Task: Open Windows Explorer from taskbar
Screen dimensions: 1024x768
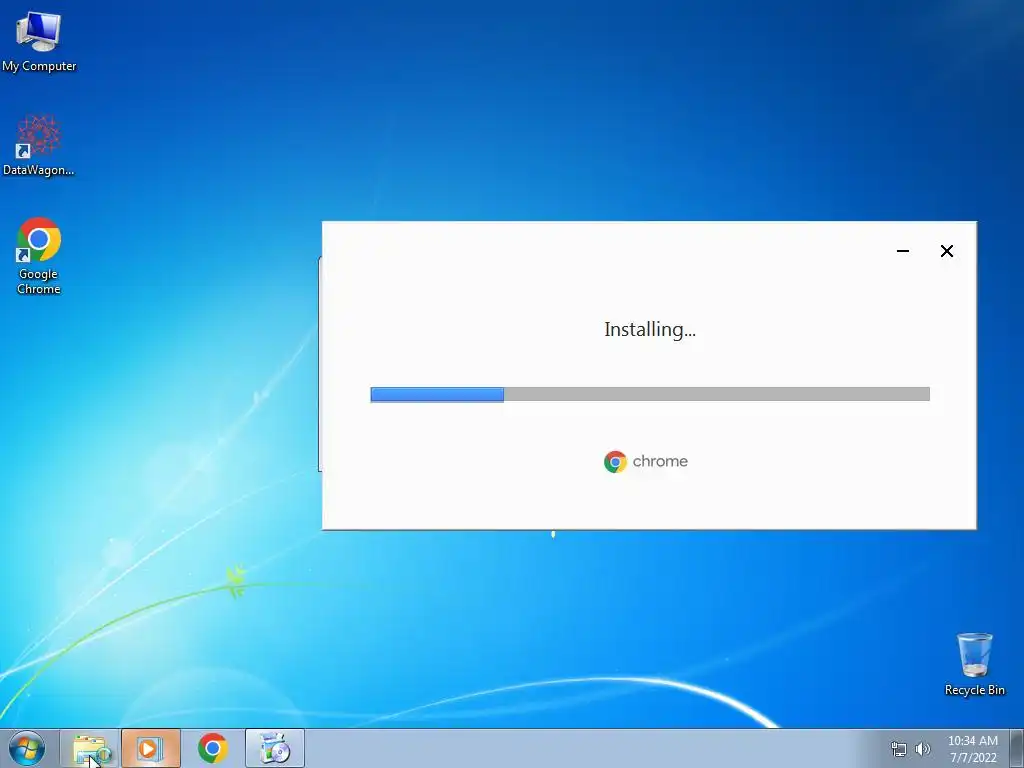Action: pos(90,748)
